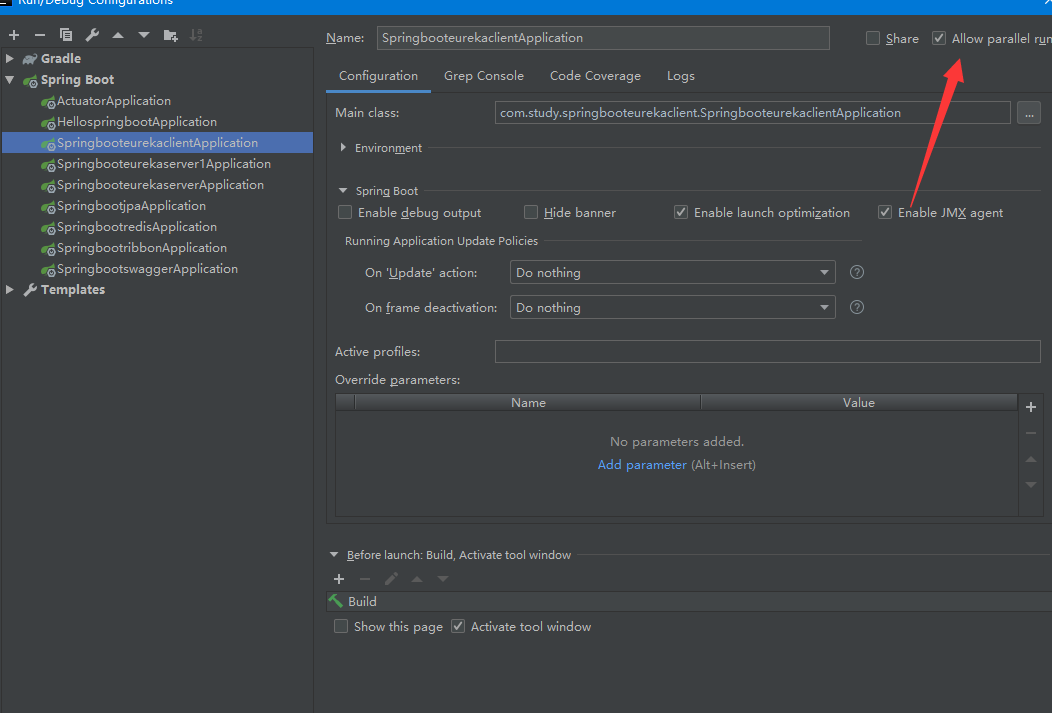Switch to the Configuration tab
The image size is (1052, 713).
tap(378, 76)
